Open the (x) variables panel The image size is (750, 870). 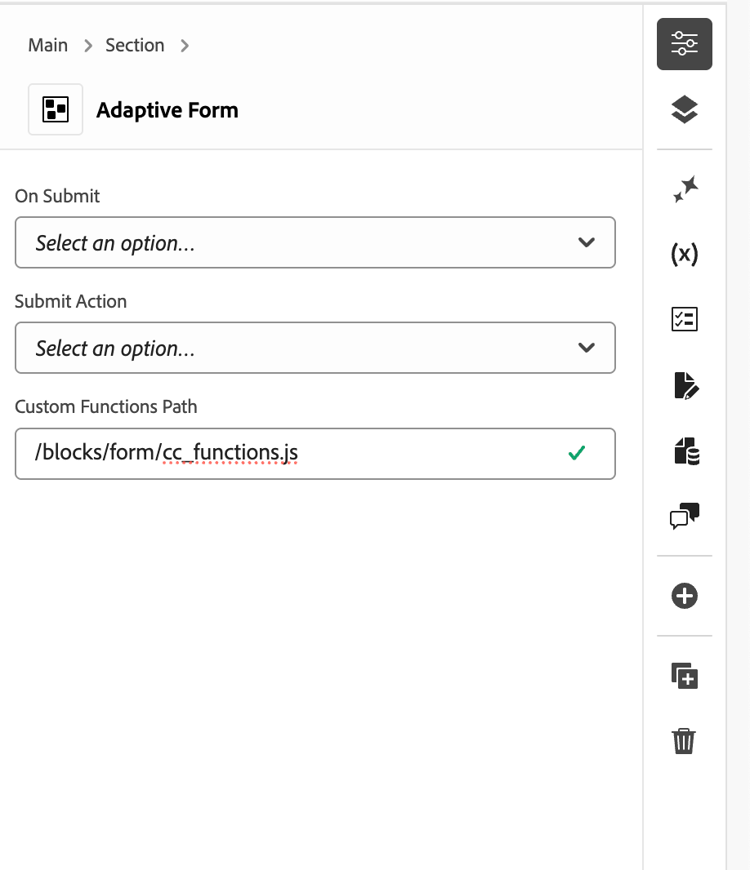[x=684, y=254]
